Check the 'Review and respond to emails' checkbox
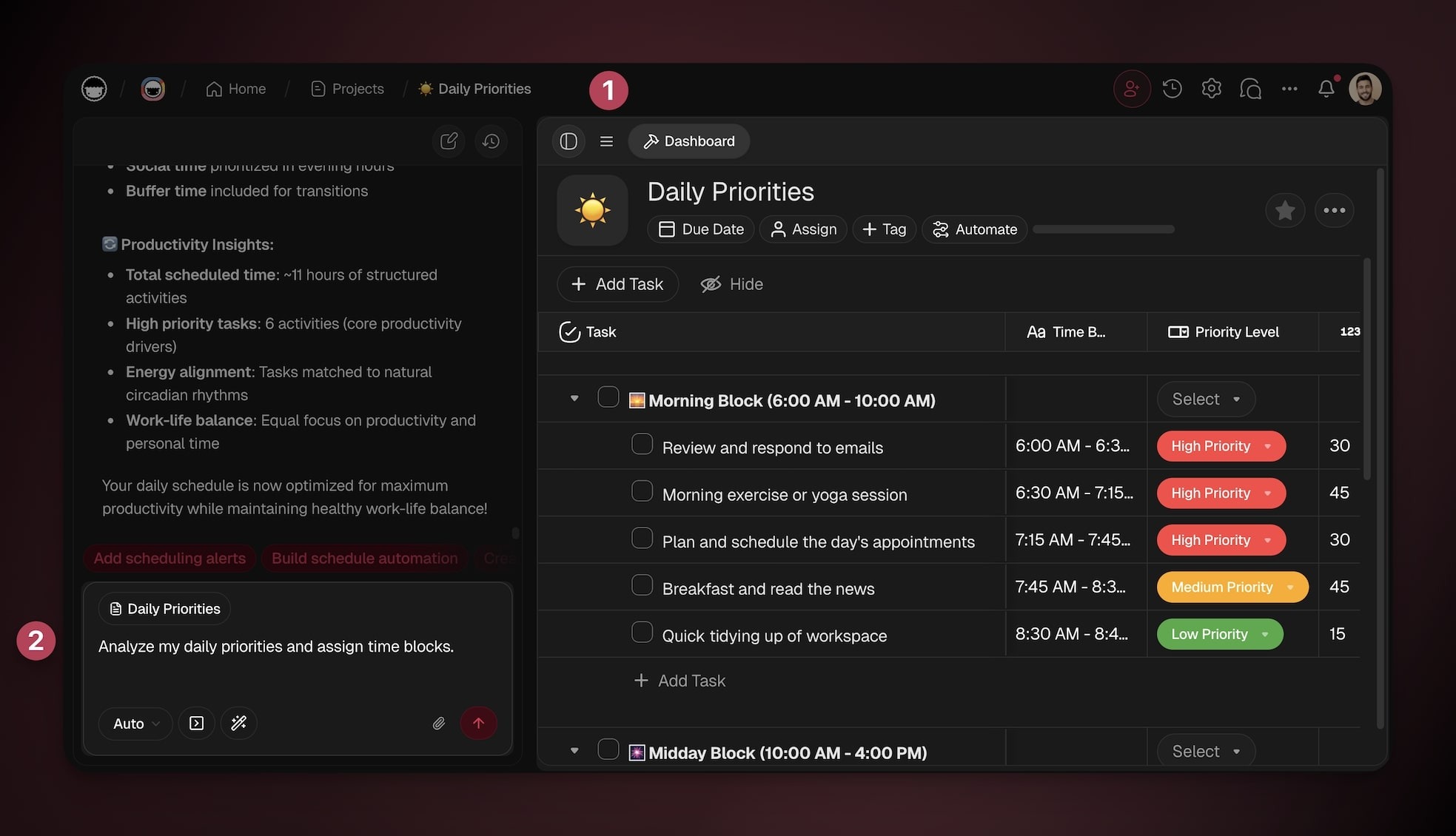Image resolution: width=1456 pixels, height=836 pixels. pyautogui.click(x=642, y=445)
